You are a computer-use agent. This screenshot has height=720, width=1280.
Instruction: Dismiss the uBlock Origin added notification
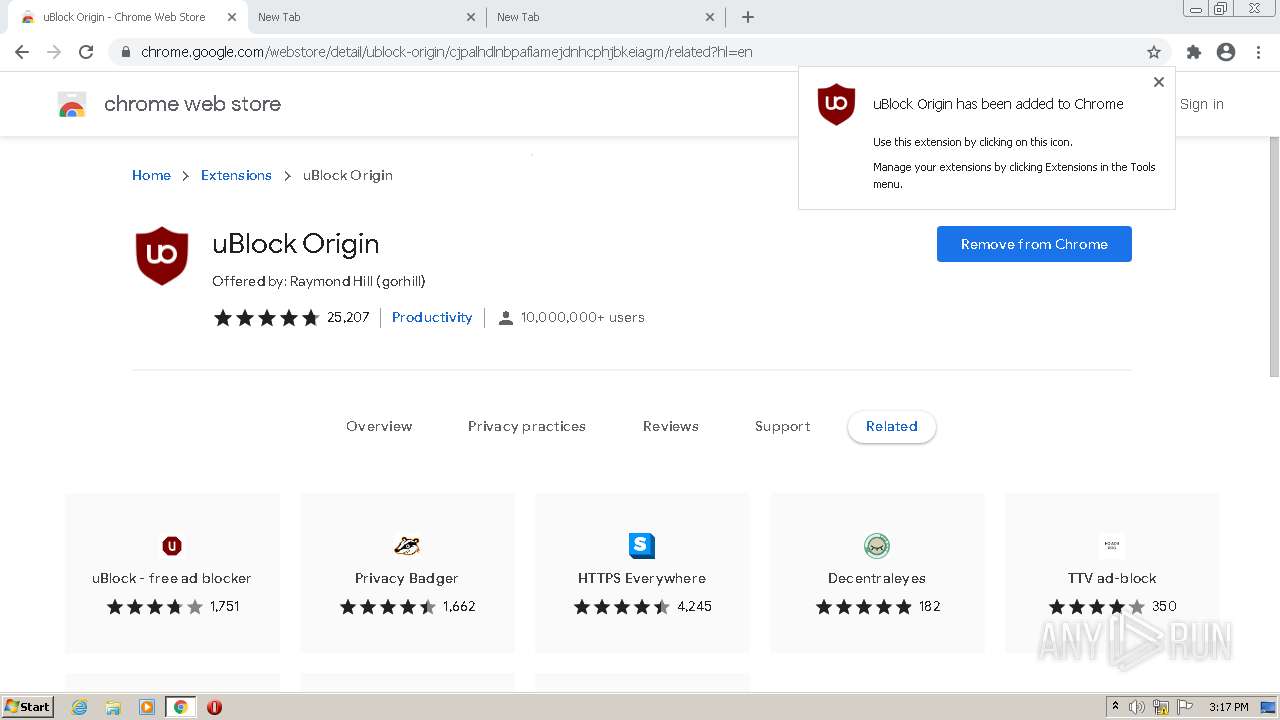(1159, 82)
